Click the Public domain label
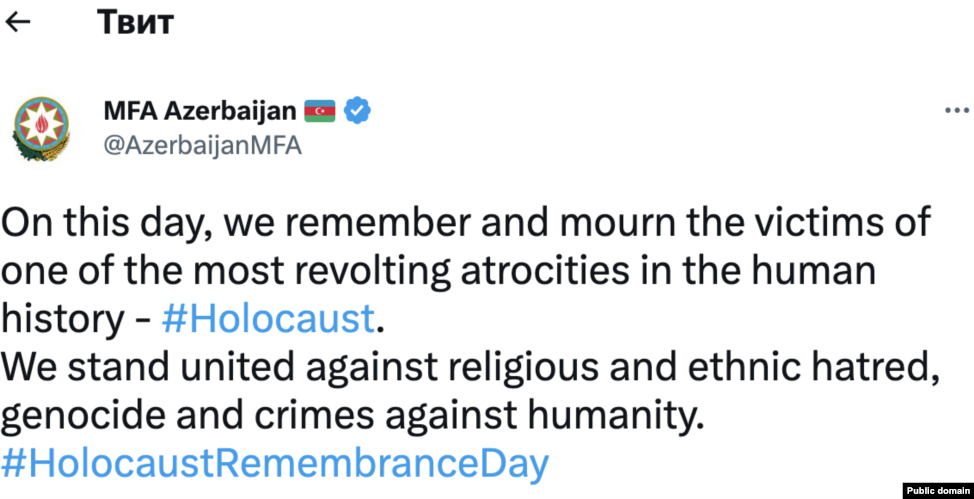The height and width of the screenshot is (499, 974). click(x=937, y=490)
